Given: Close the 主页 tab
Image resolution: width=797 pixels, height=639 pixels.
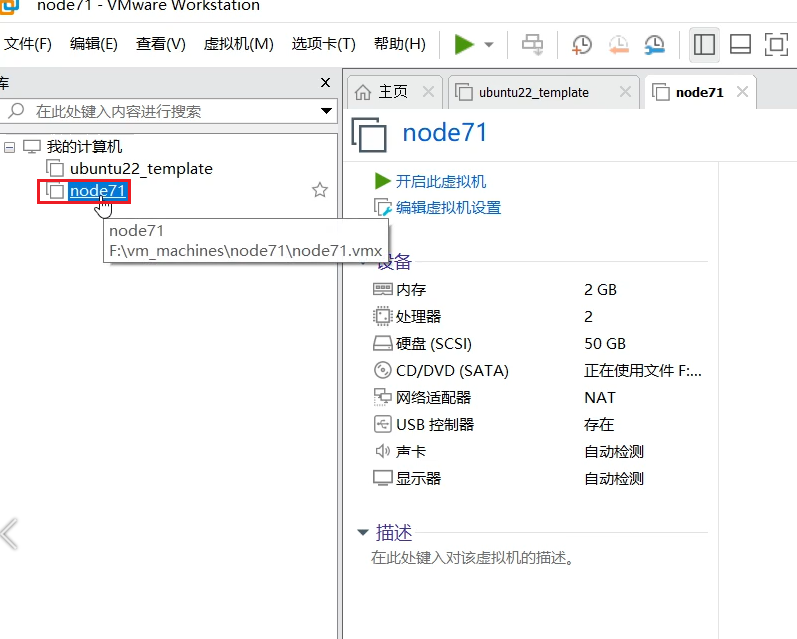Looking at the screenshot, I should tap(428, 92).
